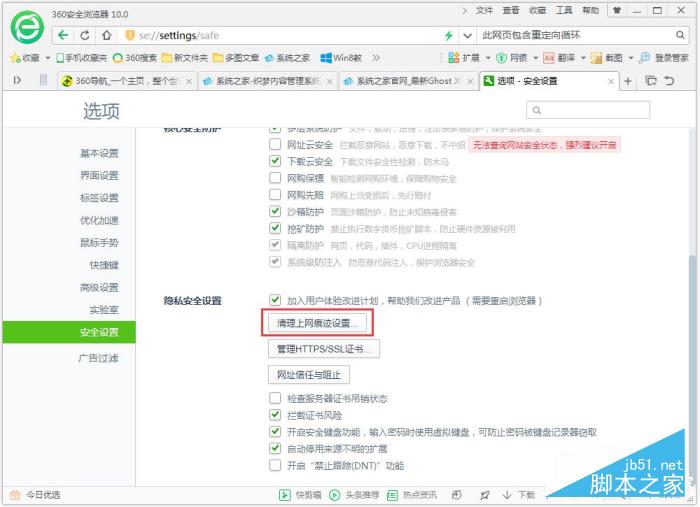Show more bookmarks with the chevron
This screenshot has width=700, height=507.
[376, 58]
